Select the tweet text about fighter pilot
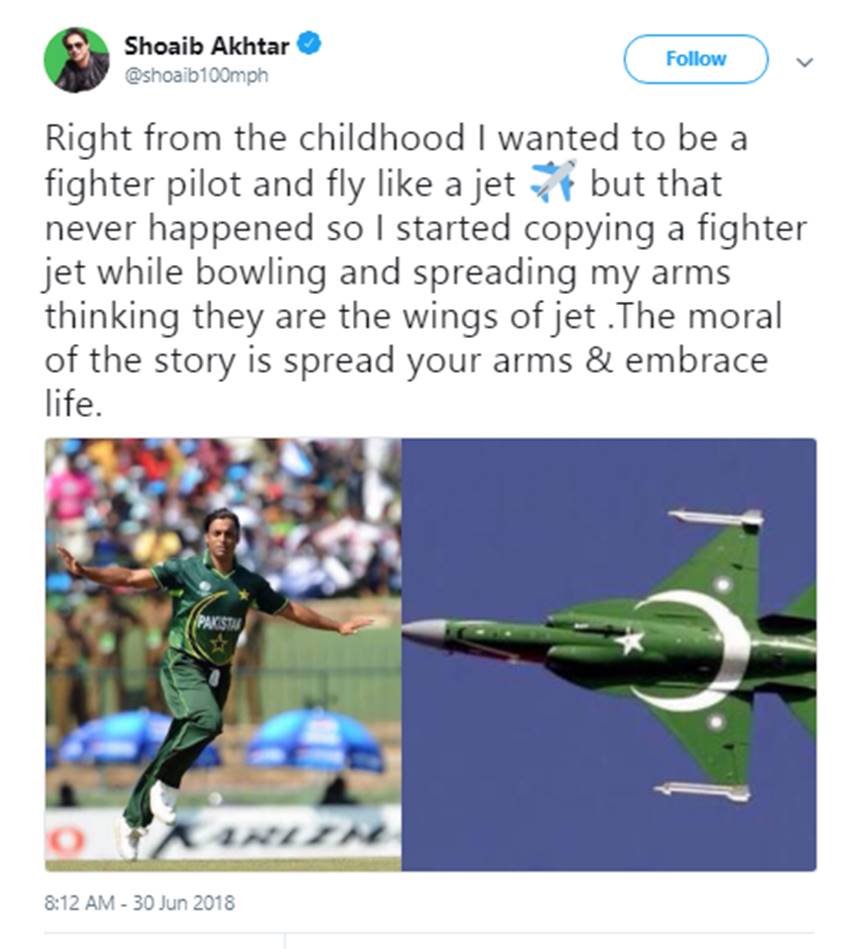 426,270
